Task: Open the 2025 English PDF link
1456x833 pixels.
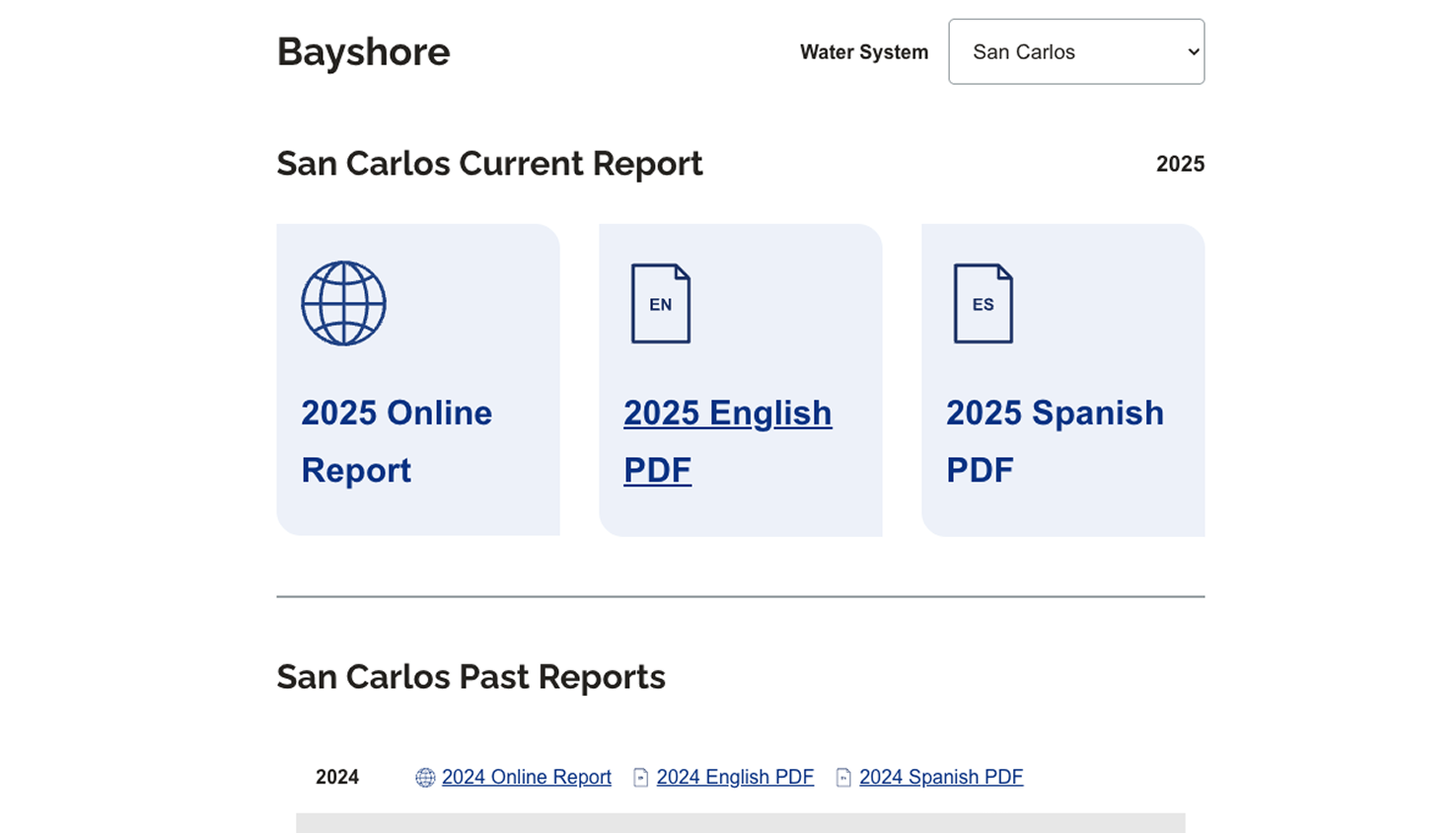Action: [x=728, y=441]
